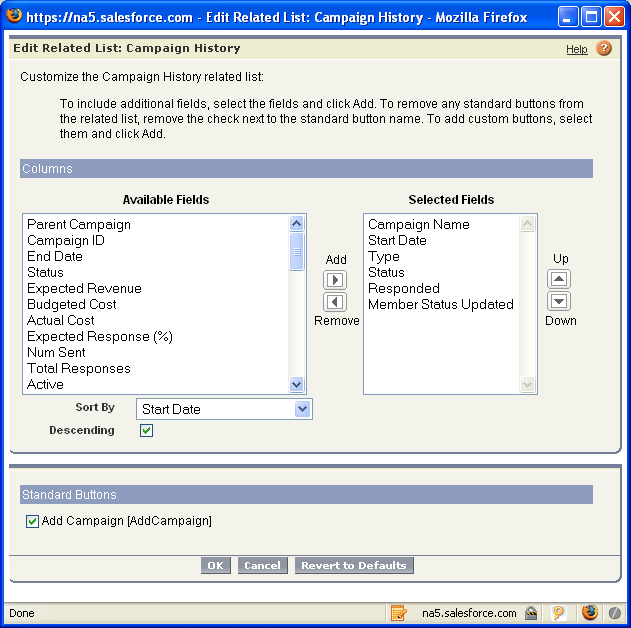Toggle the Descending checkbox
Image resolution: width=631 pixels, height=628 pixels.
pyautogui.click(x=146, y=430)
